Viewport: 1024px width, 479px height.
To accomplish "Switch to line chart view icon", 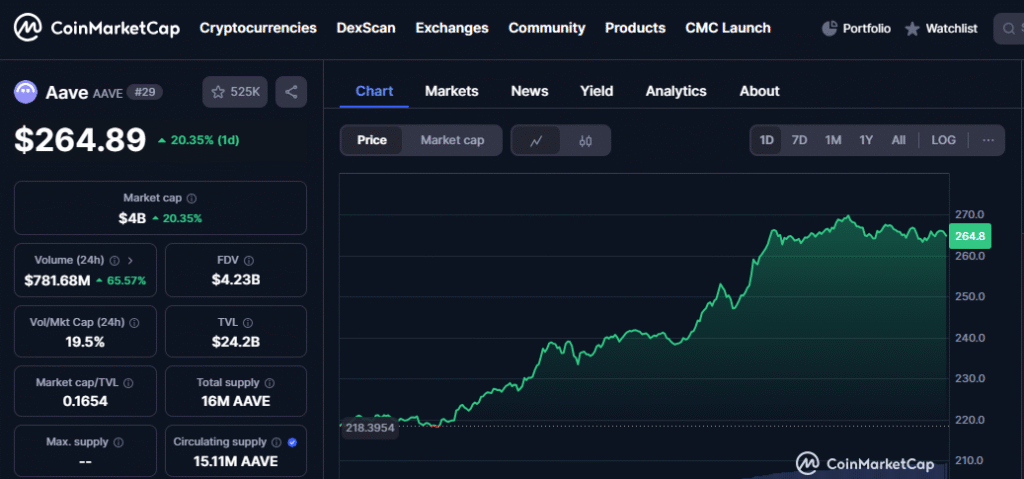I will coord(536,140).
